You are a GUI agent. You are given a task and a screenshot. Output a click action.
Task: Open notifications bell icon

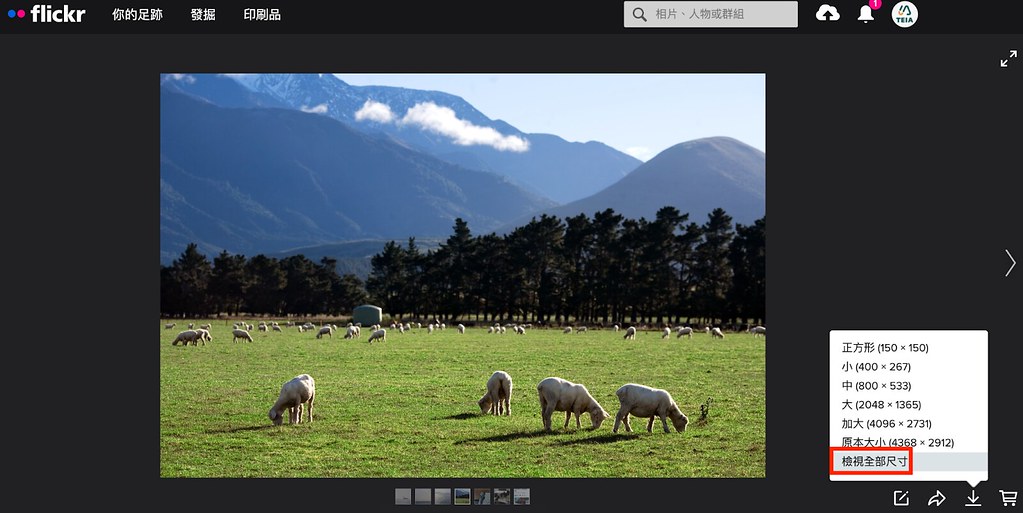coord(866,14)
